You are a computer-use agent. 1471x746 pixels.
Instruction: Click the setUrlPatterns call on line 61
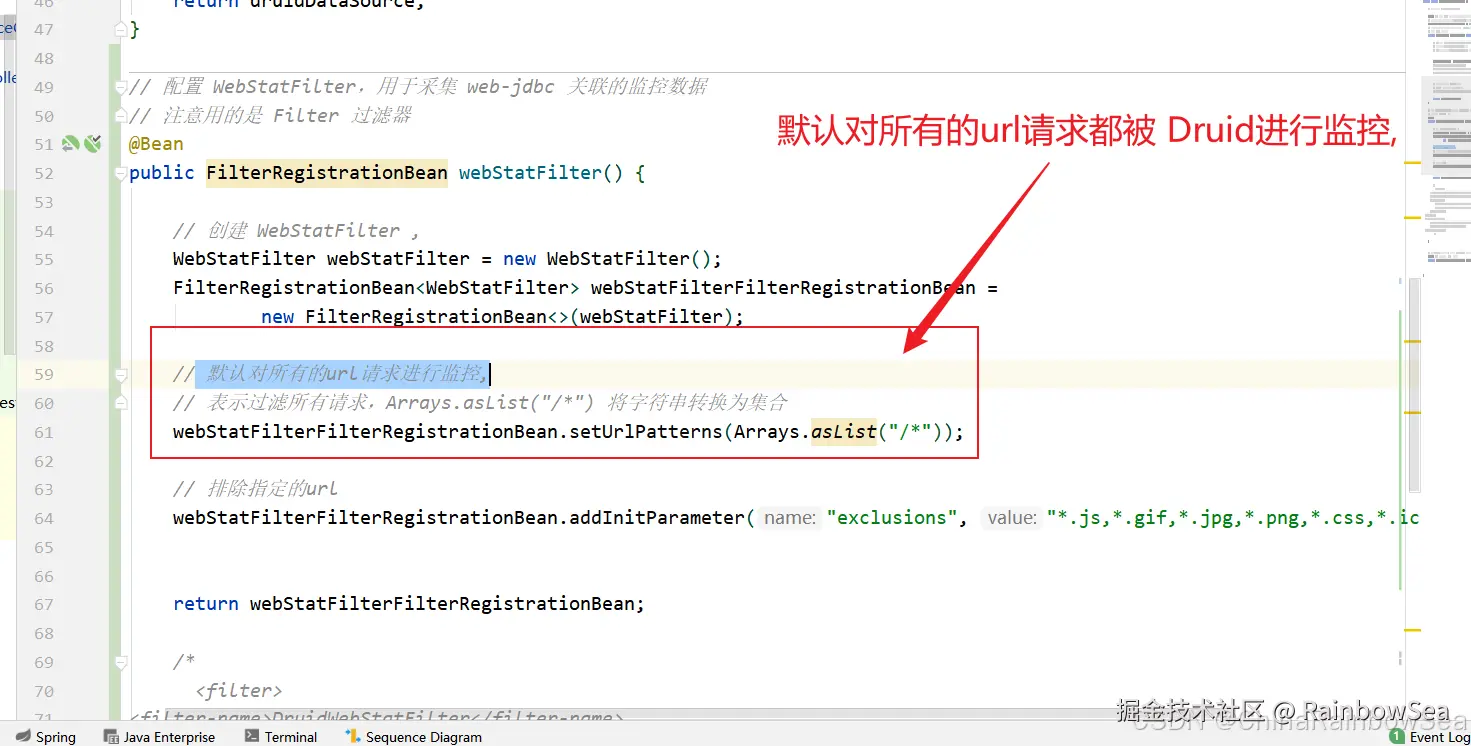646,432
